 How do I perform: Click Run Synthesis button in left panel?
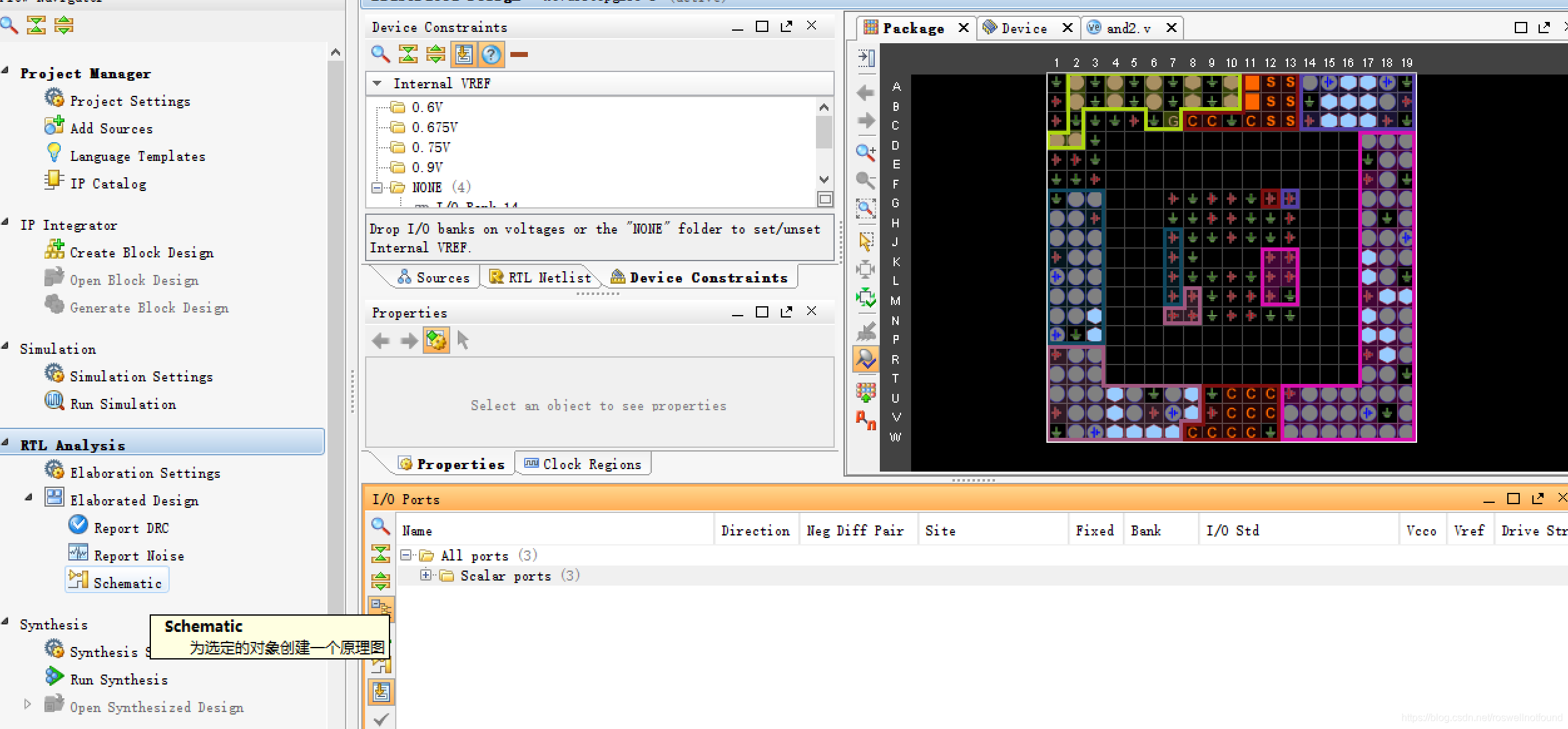(x=118, y=680)
